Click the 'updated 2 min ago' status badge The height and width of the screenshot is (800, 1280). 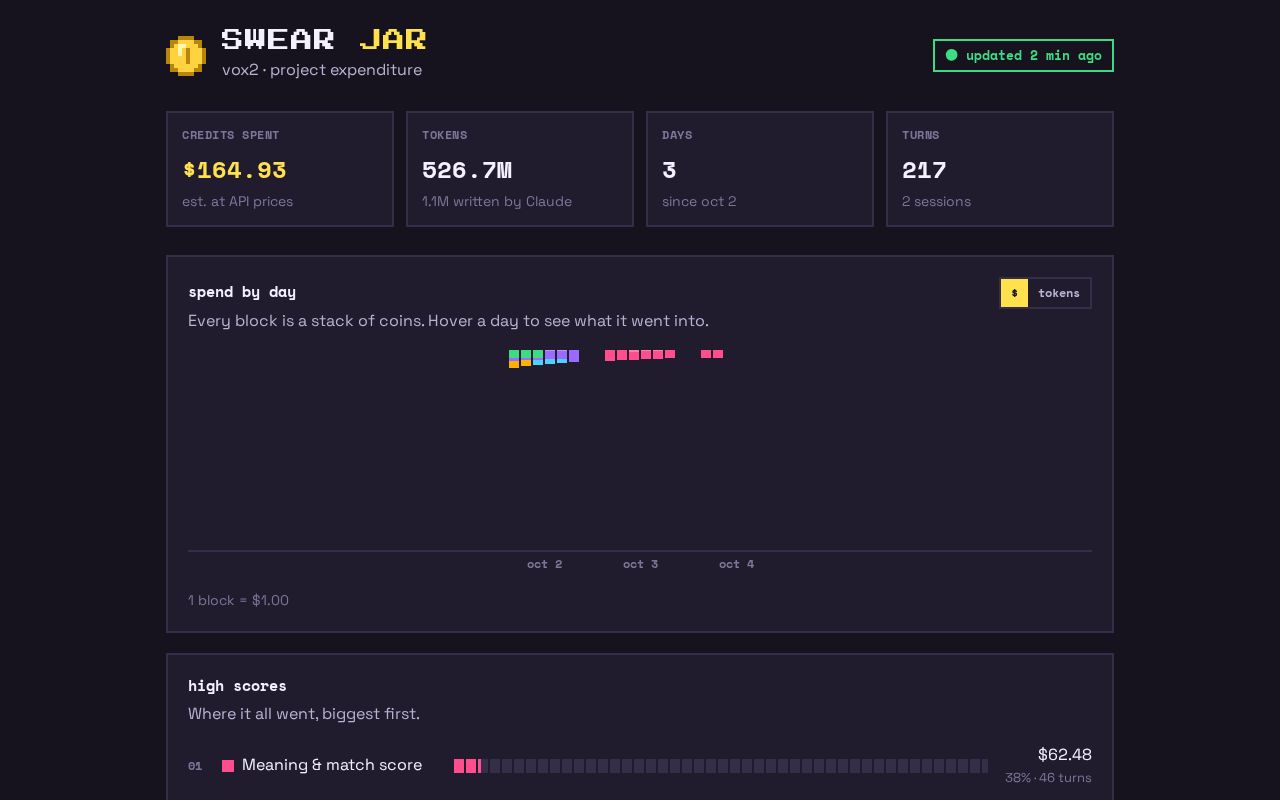point(1023,55)
